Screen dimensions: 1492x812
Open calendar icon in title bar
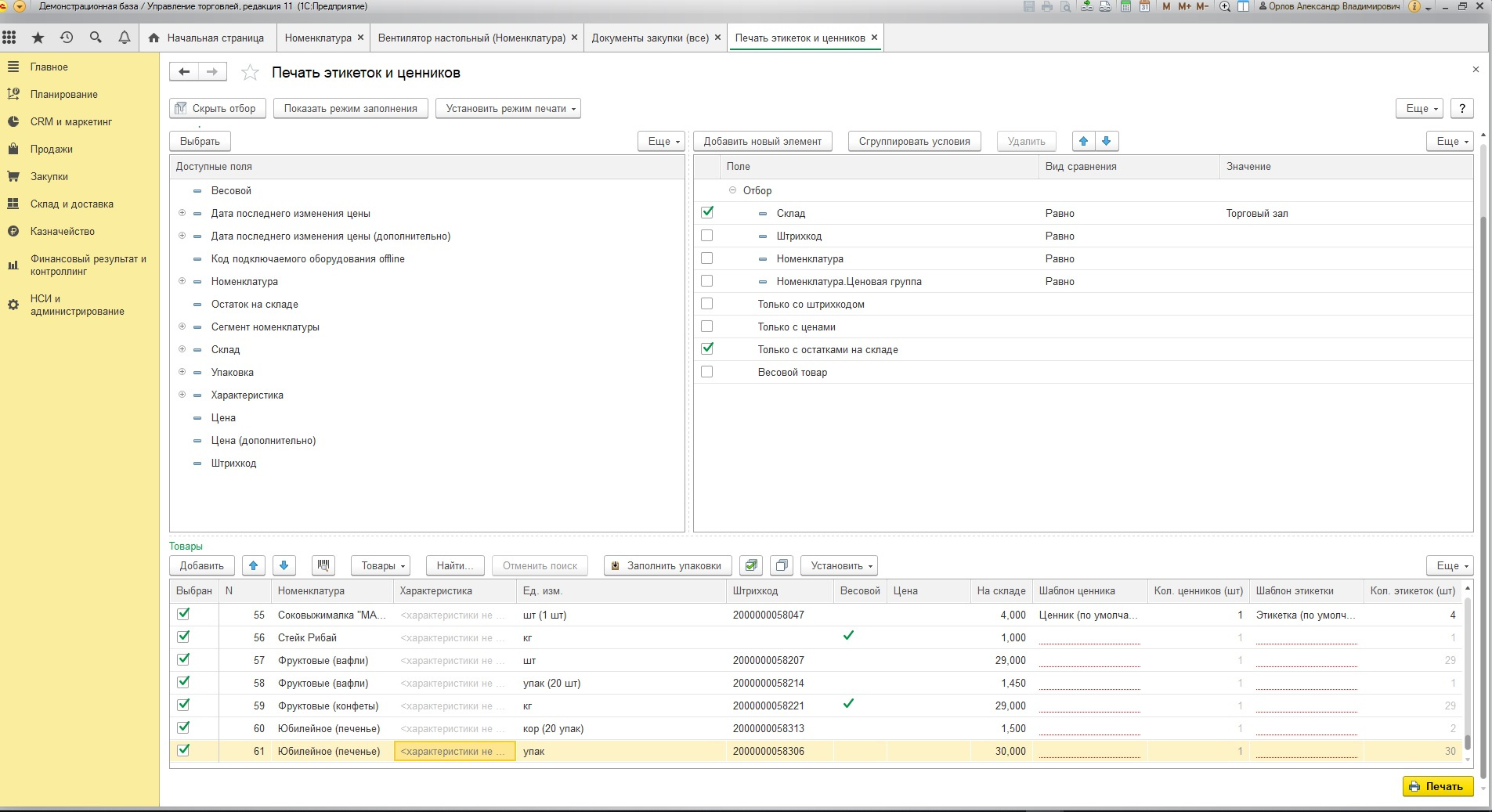[1144, 6]
